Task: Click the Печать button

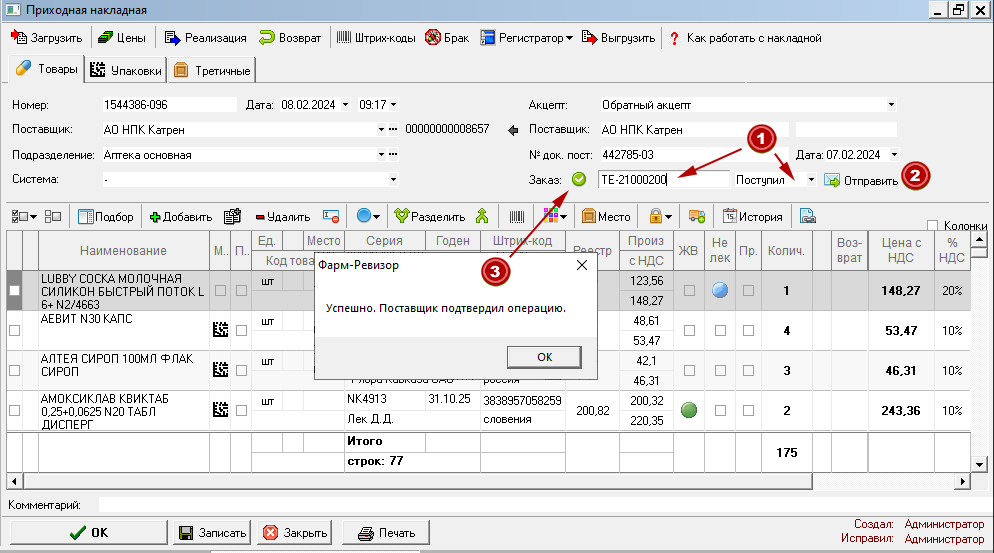Action: pyautogui.click(x=386, y=533)
